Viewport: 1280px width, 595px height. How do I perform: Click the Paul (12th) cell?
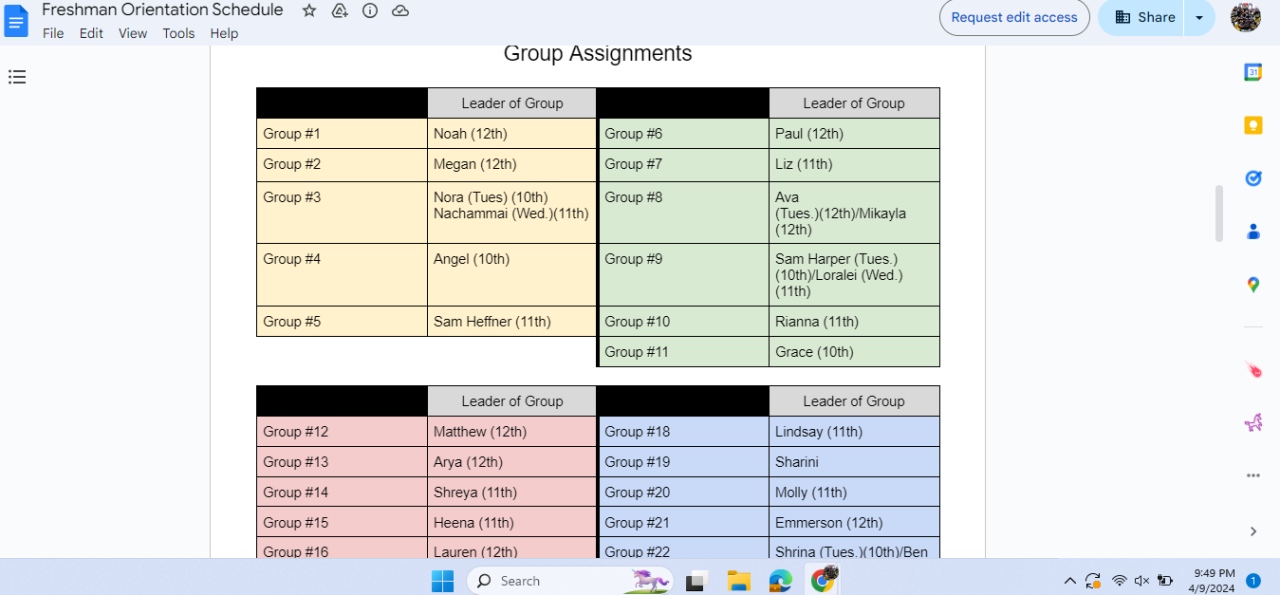tap(854, 134)
